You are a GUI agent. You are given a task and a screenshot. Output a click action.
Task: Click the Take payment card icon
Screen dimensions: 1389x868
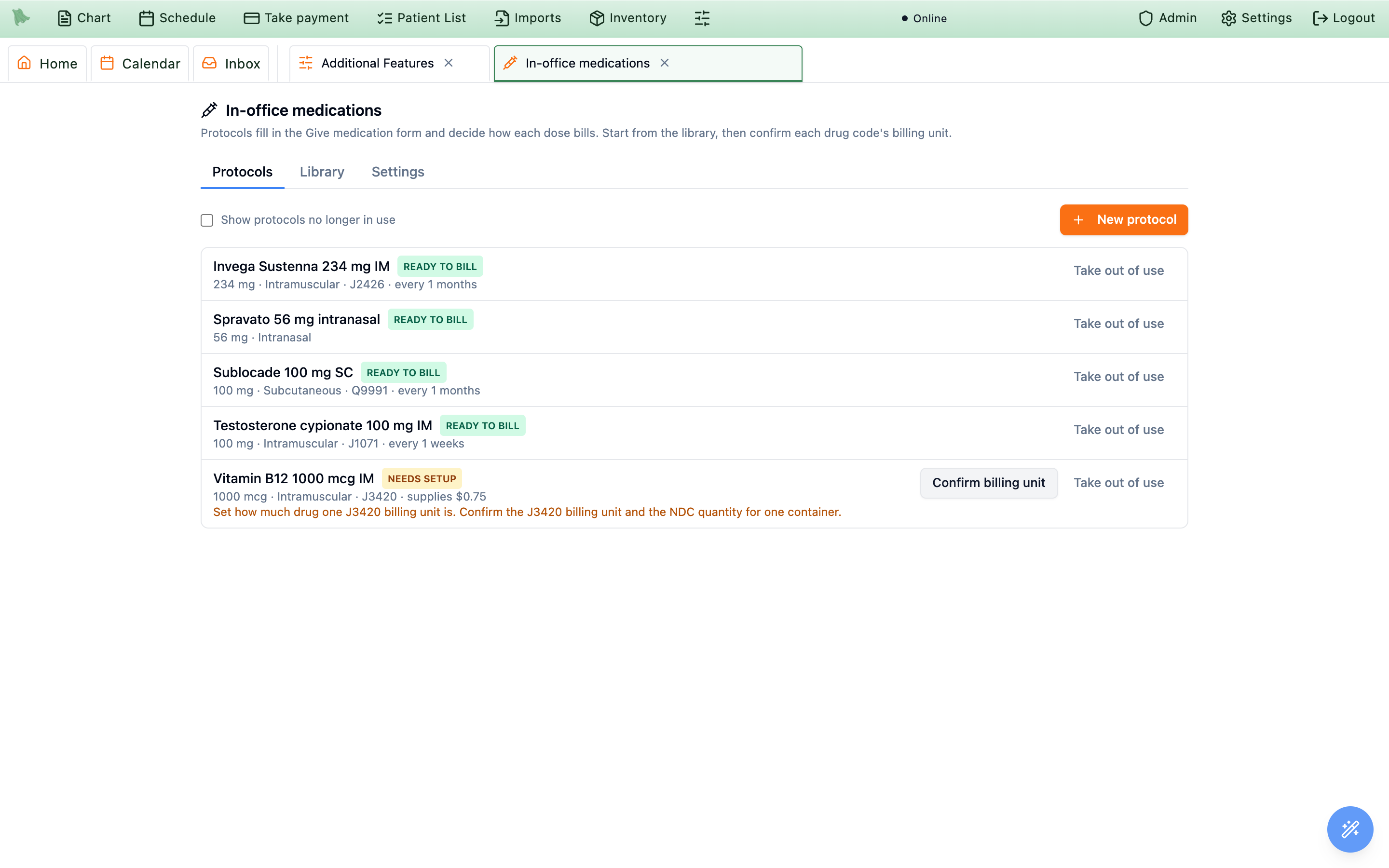tap(251, 18)
